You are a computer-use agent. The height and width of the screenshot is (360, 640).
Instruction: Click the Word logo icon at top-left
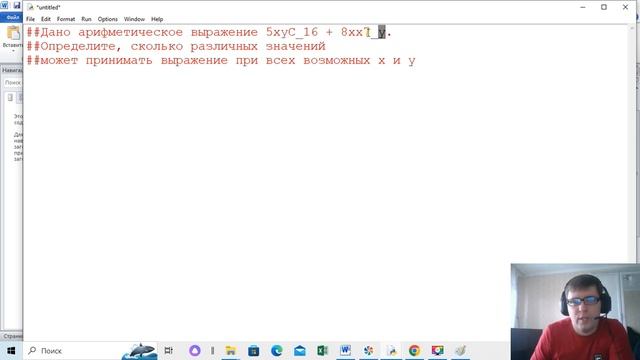pos(4,5)
